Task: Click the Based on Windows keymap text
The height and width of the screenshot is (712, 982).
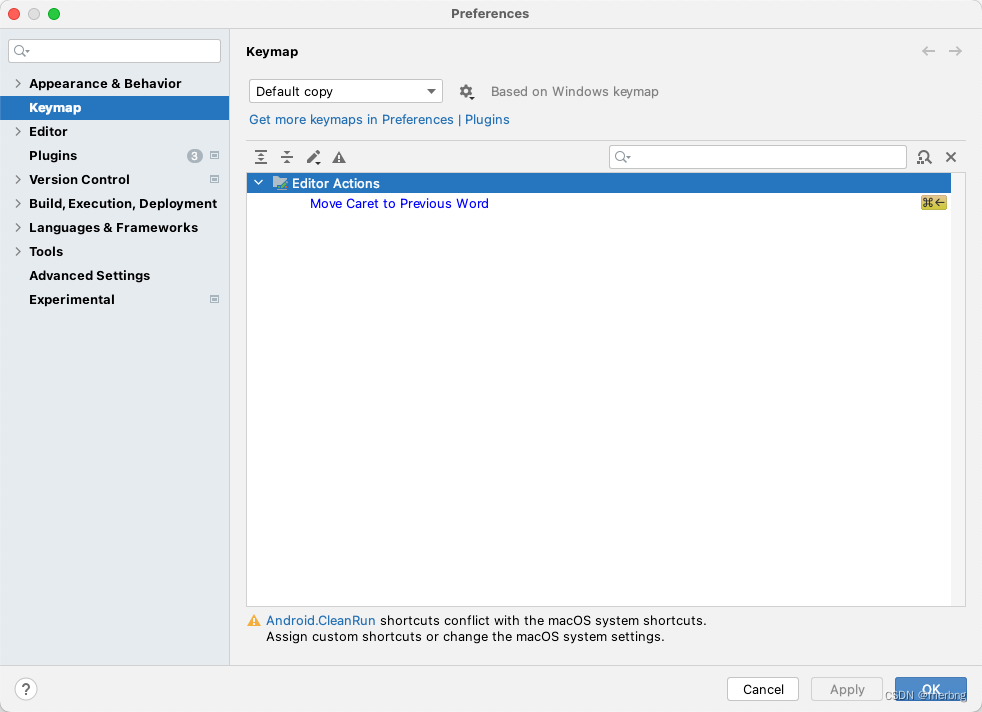Action: [574, 91]
